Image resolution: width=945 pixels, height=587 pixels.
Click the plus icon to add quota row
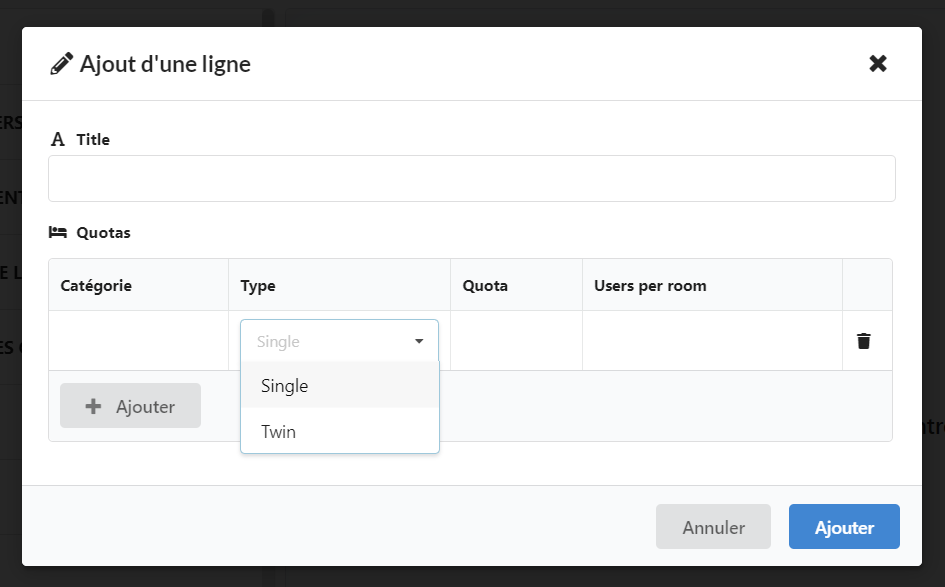[93, 406]
